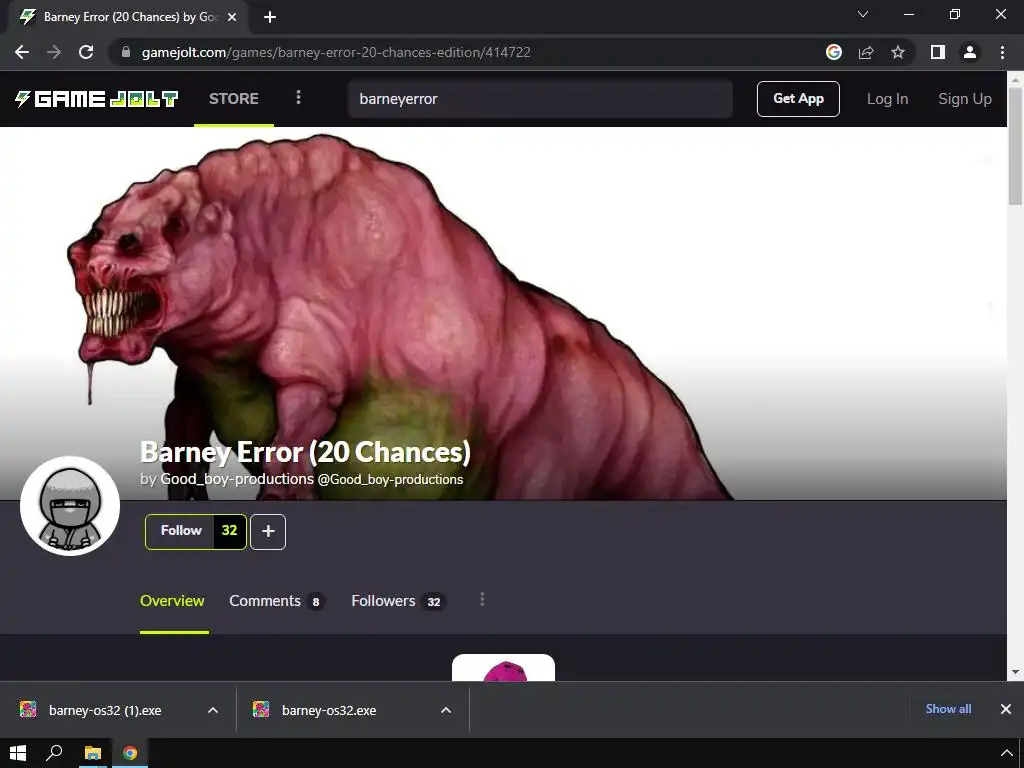Click the browser forward arrow
The height and width of the screenshot is (768, 1024).
coord(54,52)
